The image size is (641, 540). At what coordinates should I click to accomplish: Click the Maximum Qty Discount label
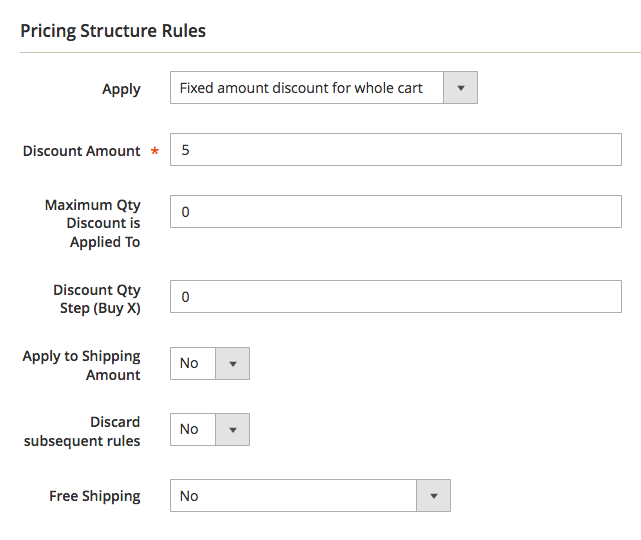click(x=93, y=223)
